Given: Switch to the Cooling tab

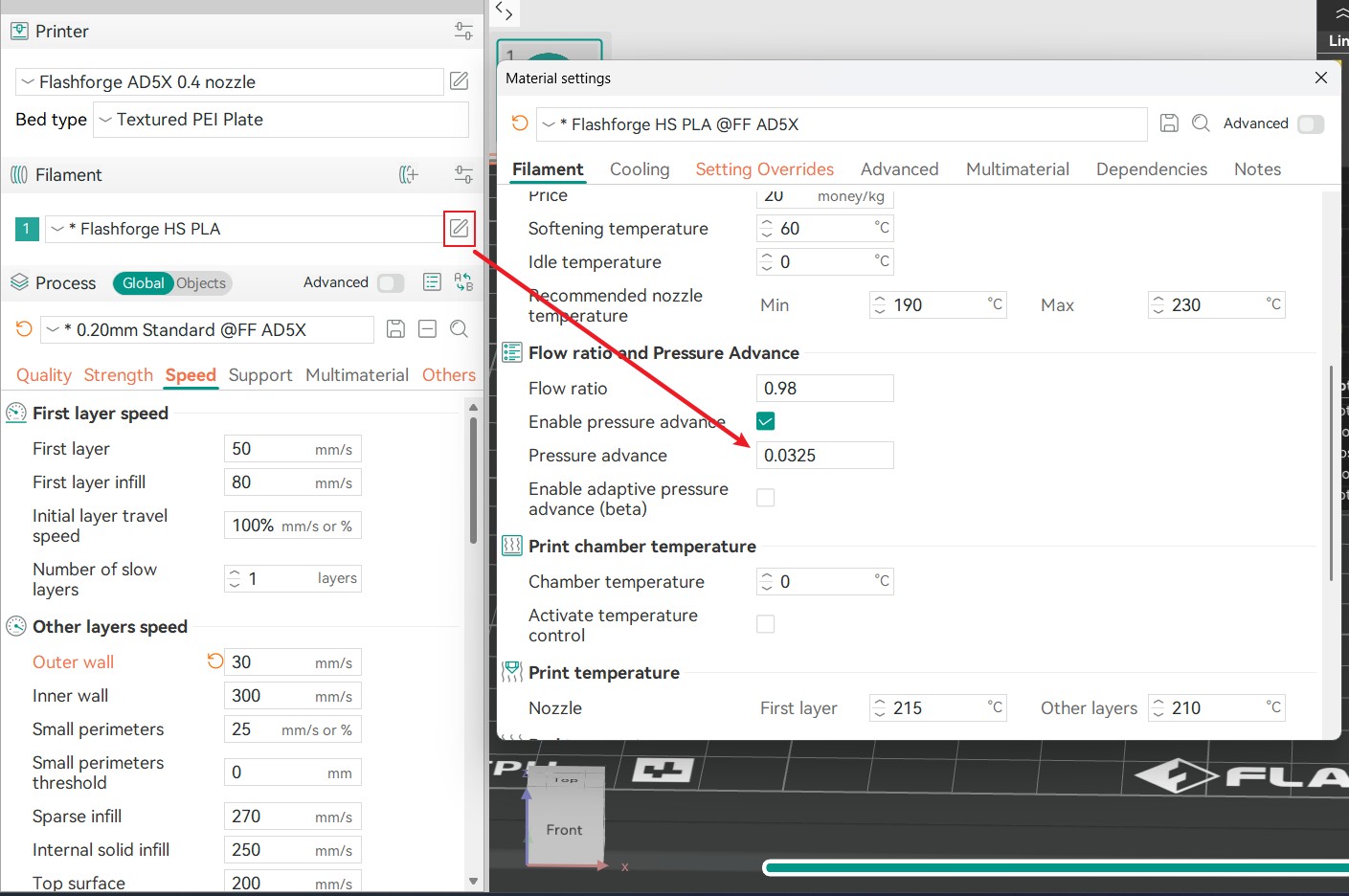Looking at the screenshot, I should click(640, 169).
